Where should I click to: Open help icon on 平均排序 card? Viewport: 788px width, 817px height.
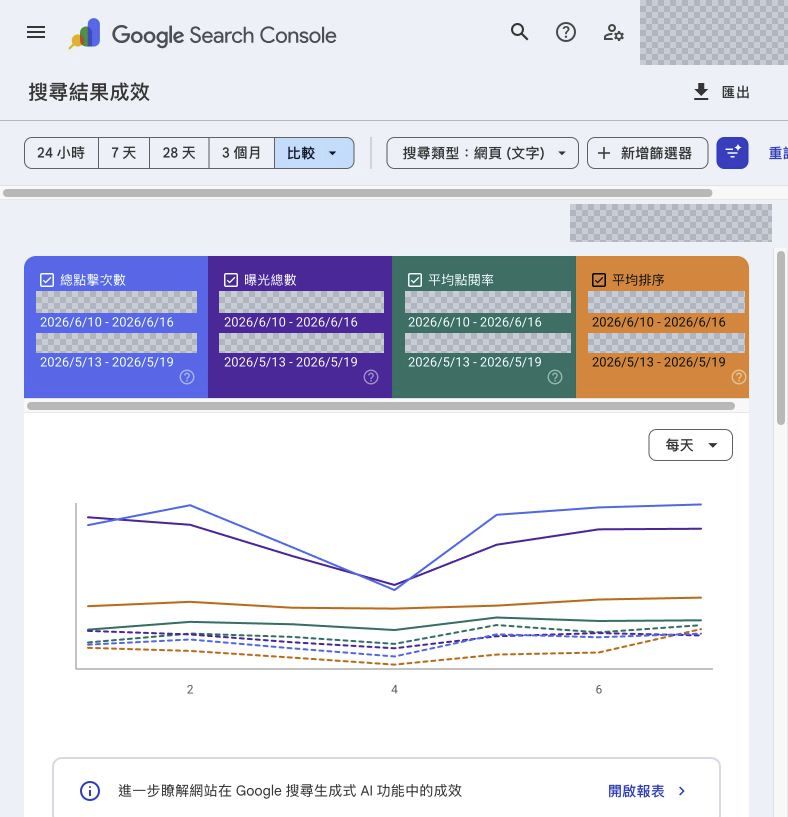coord(738,377)
